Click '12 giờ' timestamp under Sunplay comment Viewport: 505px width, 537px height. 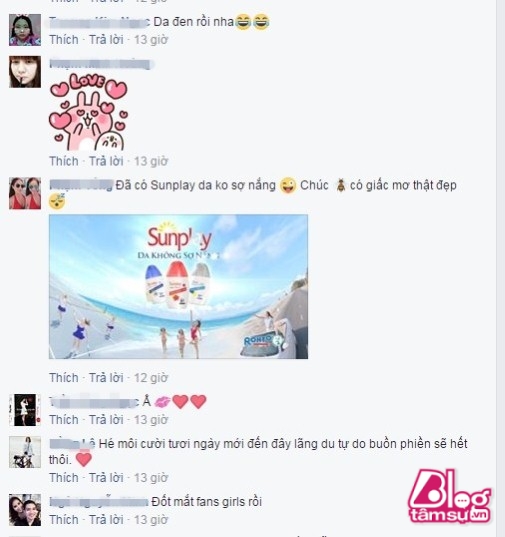[151, 378]
